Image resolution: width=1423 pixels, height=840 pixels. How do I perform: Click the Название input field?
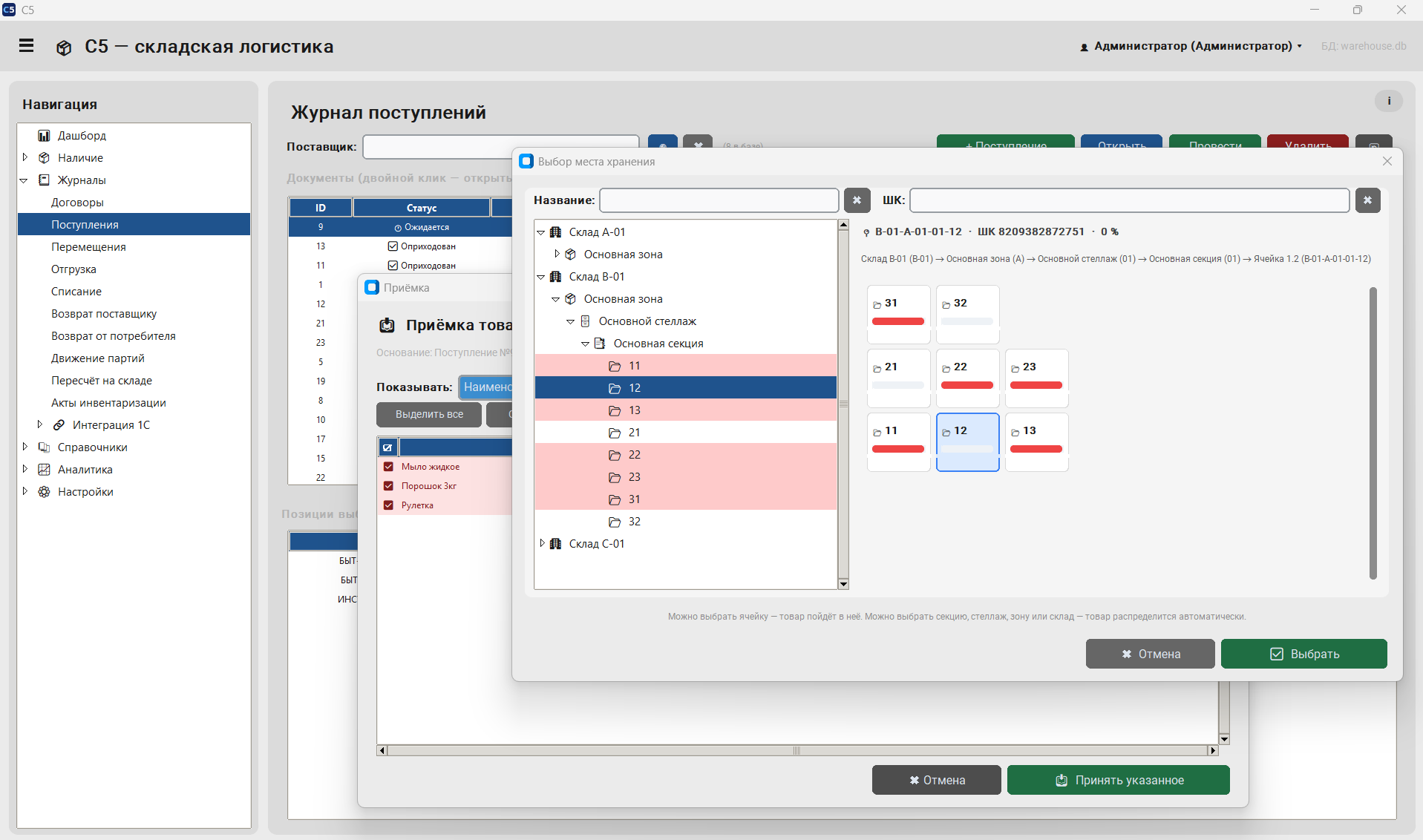click(x=719, y=200)
